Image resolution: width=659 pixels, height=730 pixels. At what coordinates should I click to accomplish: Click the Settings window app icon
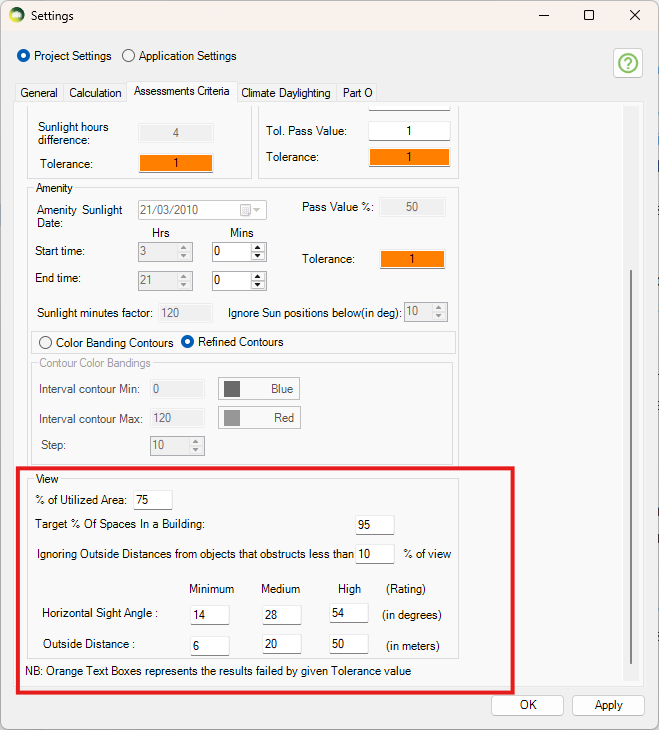click(16, 16)
